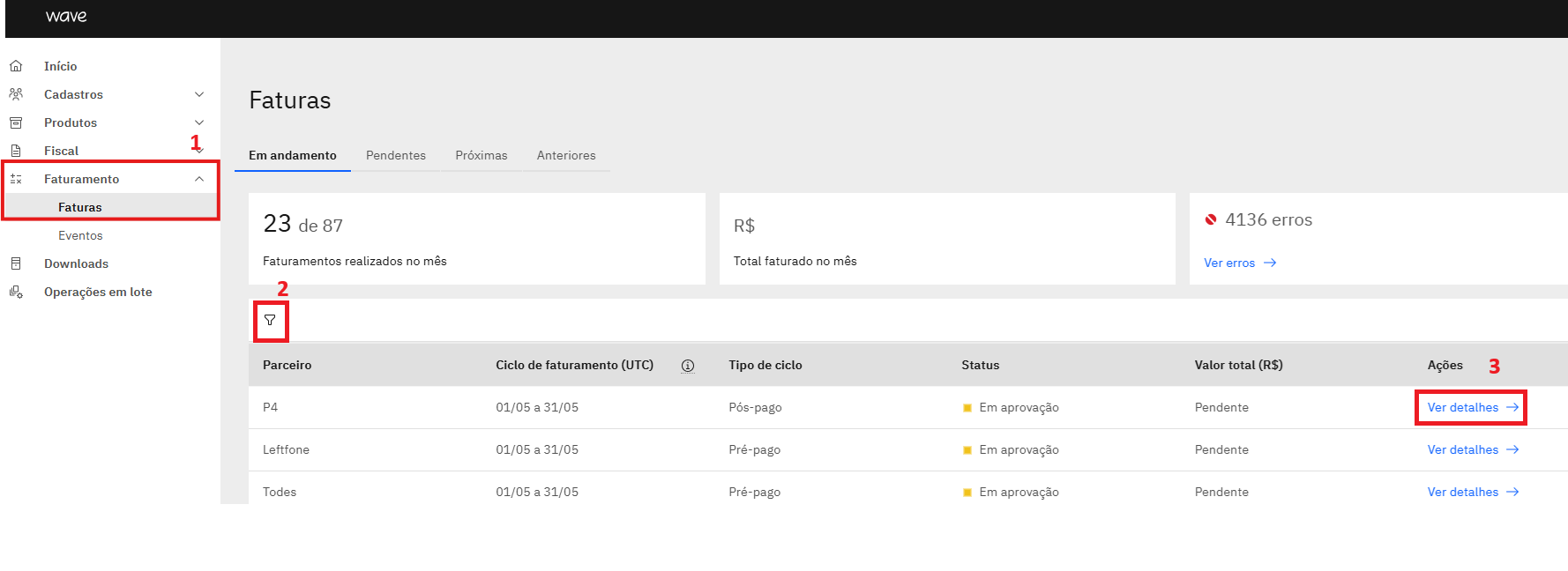The height and width of the screenshot is (571, 1568).
Task: Click the calculator icon beside Faturamento
Action: point(16,179)
